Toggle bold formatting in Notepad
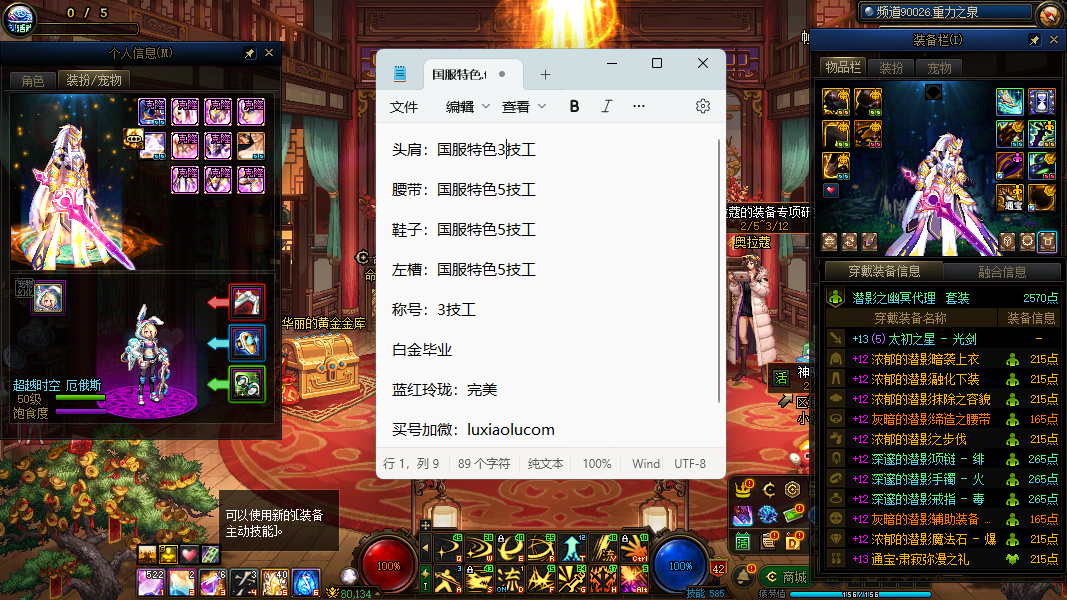1067x600 pixels. pyautogui.click(x=574, y=106)
